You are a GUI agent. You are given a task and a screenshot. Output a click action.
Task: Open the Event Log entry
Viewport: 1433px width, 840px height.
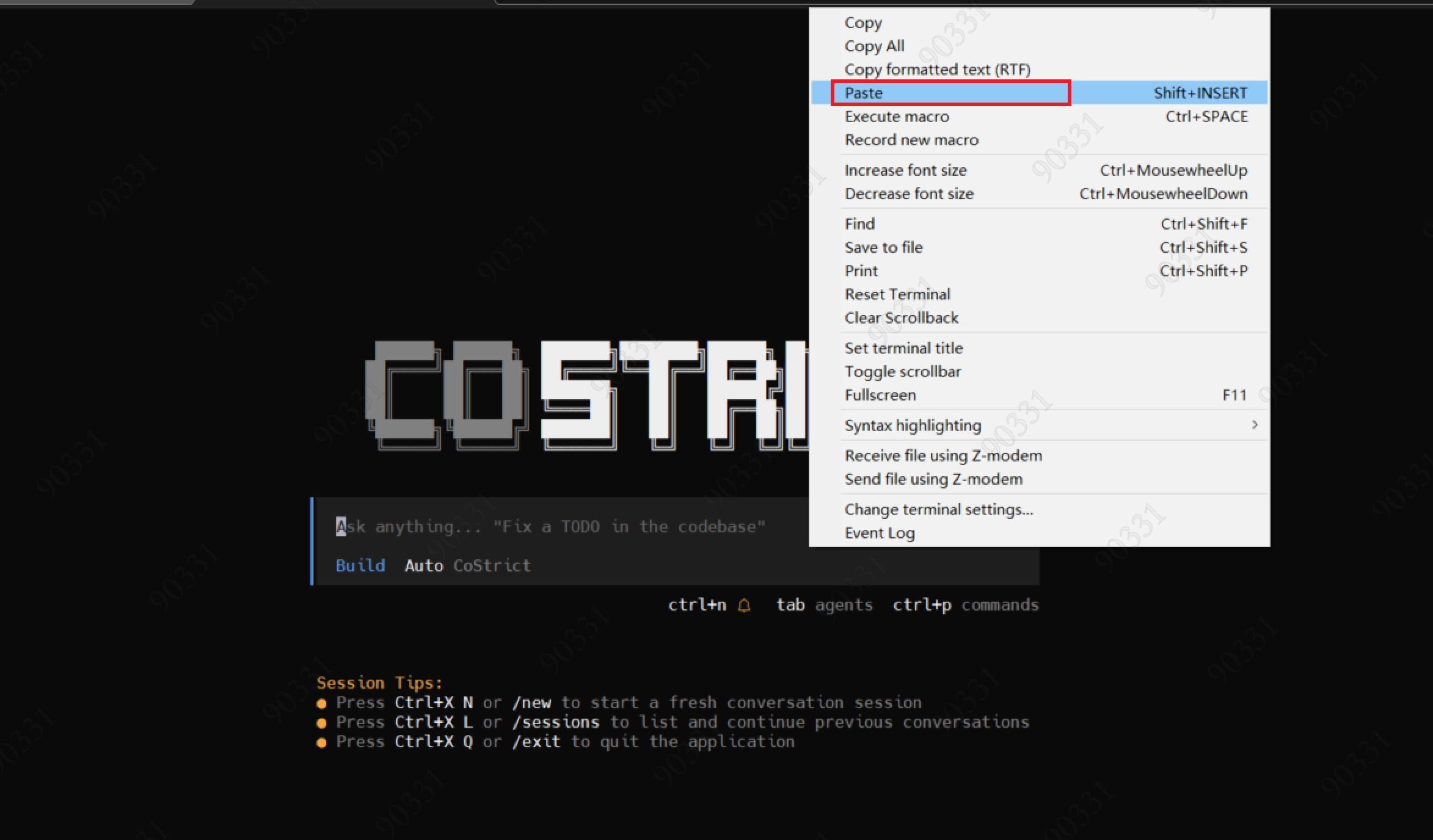coord(879,533)
